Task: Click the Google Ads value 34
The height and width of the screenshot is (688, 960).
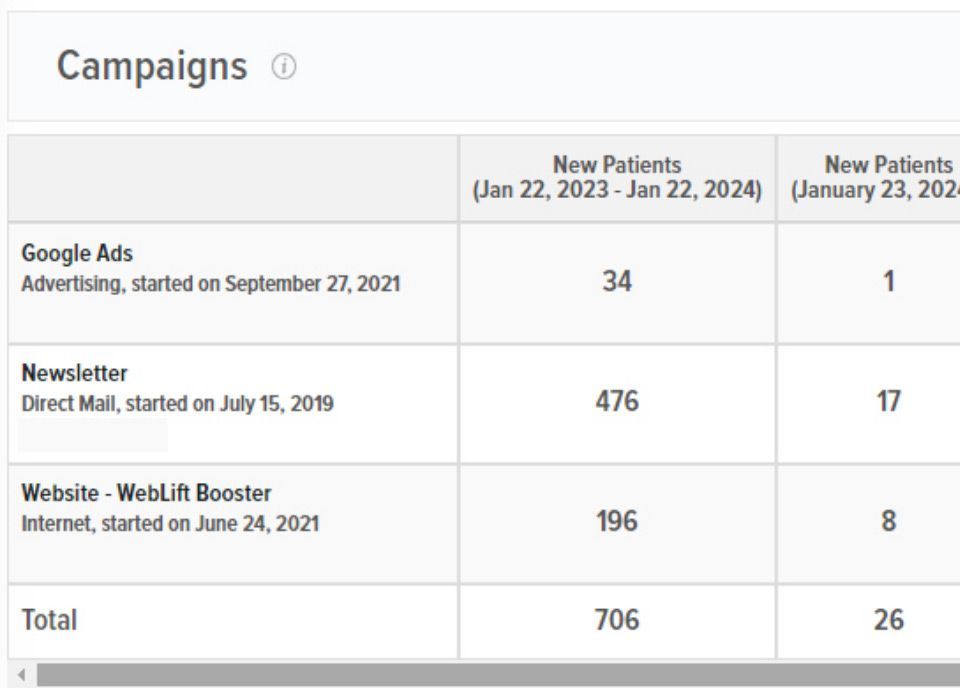Action: click(616, 281)
